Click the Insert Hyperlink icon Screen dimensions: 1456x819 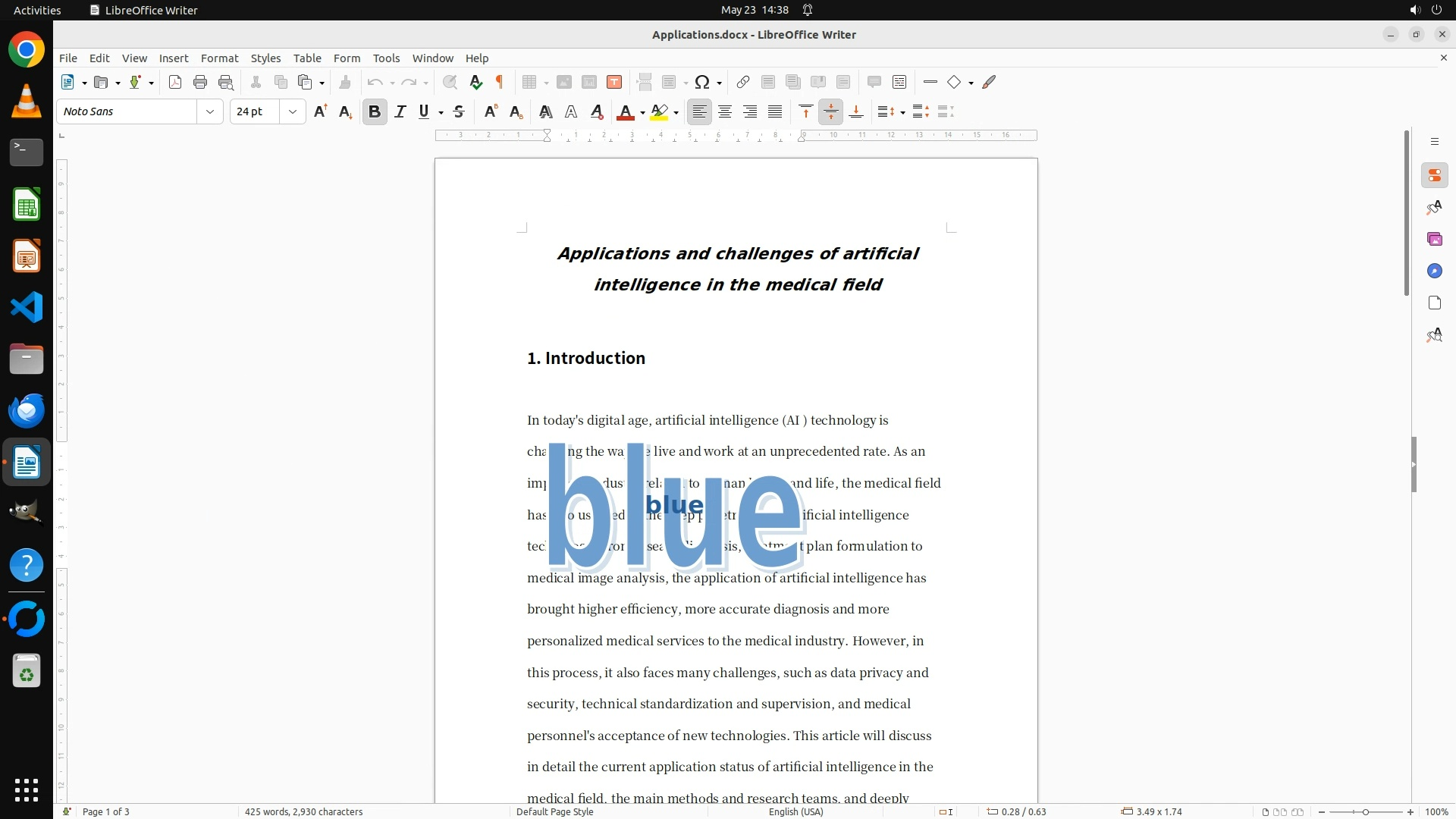coord(743,82)
